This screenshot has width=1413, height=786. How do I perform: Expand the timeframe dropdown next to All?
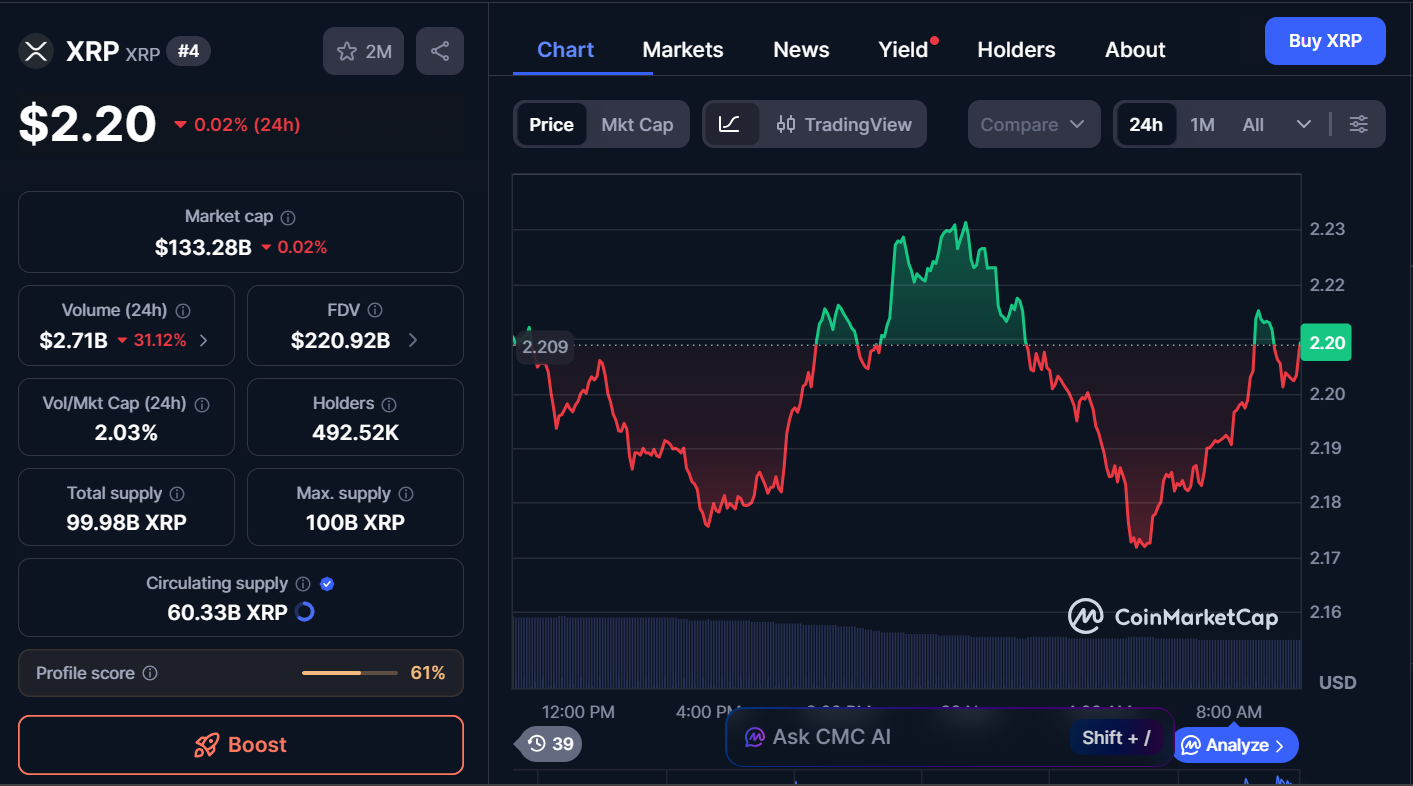(1304, 124)
